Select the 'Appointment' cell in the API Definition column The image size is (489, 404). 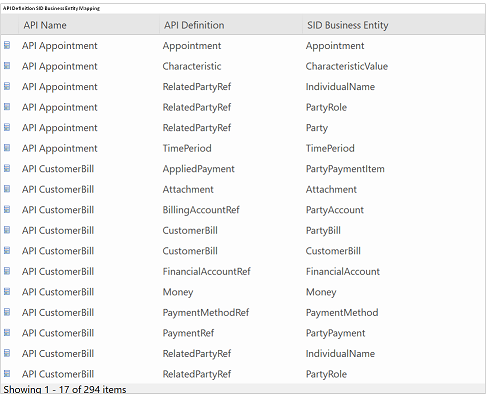(192, 46)
